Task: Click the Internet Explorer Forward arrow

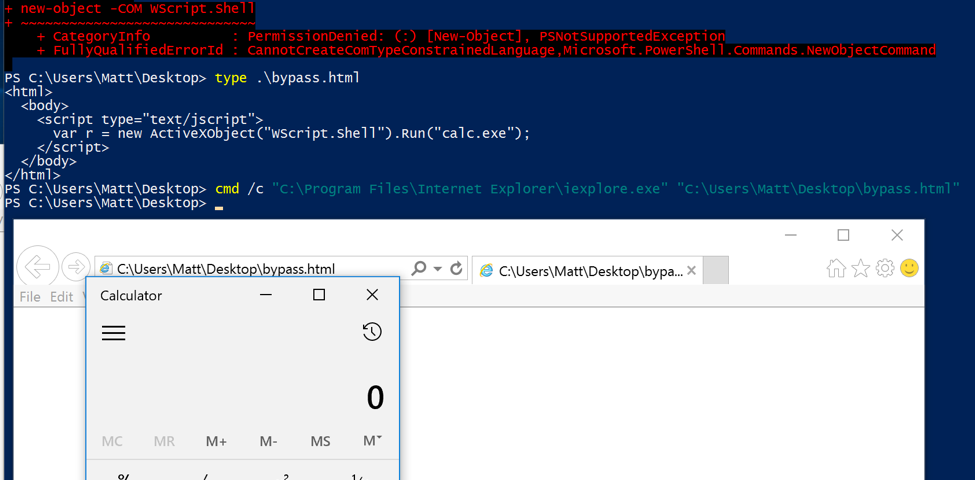Action: coord(76,267)
